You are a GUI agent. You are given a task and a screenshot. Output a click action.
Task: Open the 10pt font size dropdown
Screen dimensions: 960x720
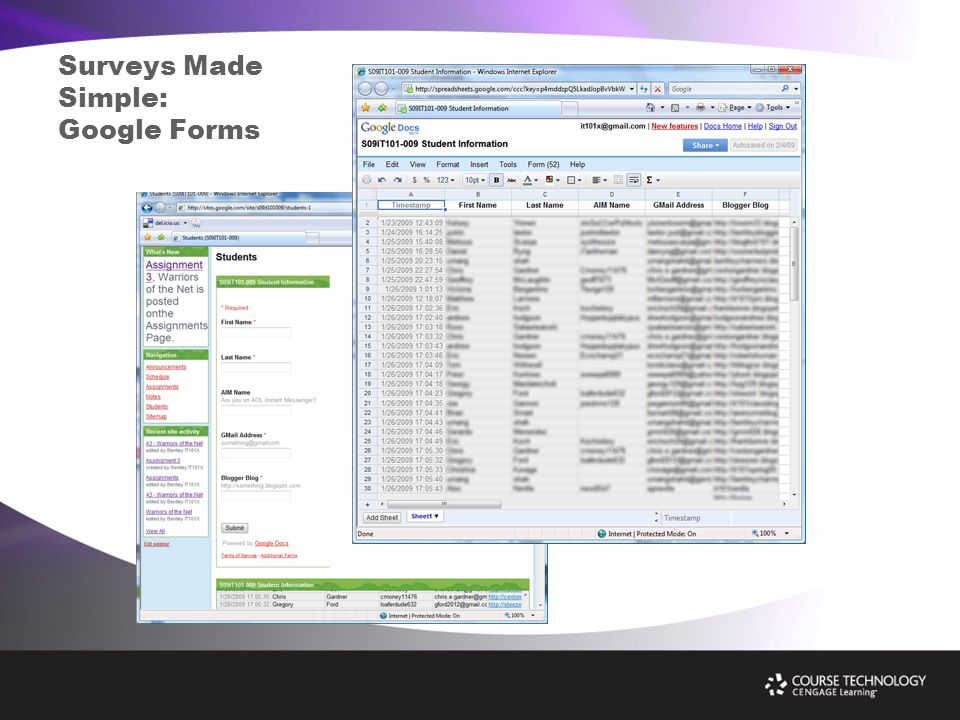coord(474,180)
